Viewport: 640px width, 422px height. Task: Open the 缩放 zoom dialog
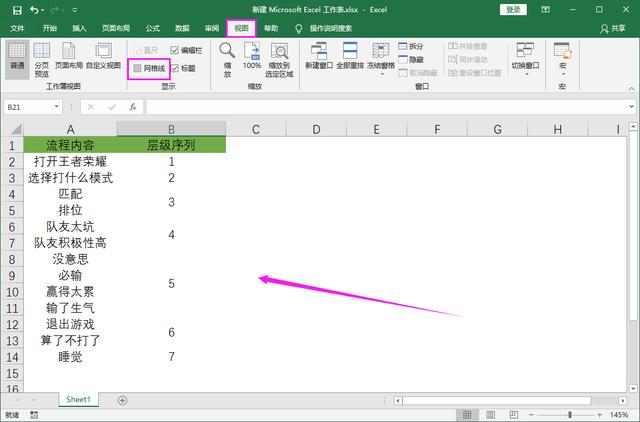[x=227, y=60]
